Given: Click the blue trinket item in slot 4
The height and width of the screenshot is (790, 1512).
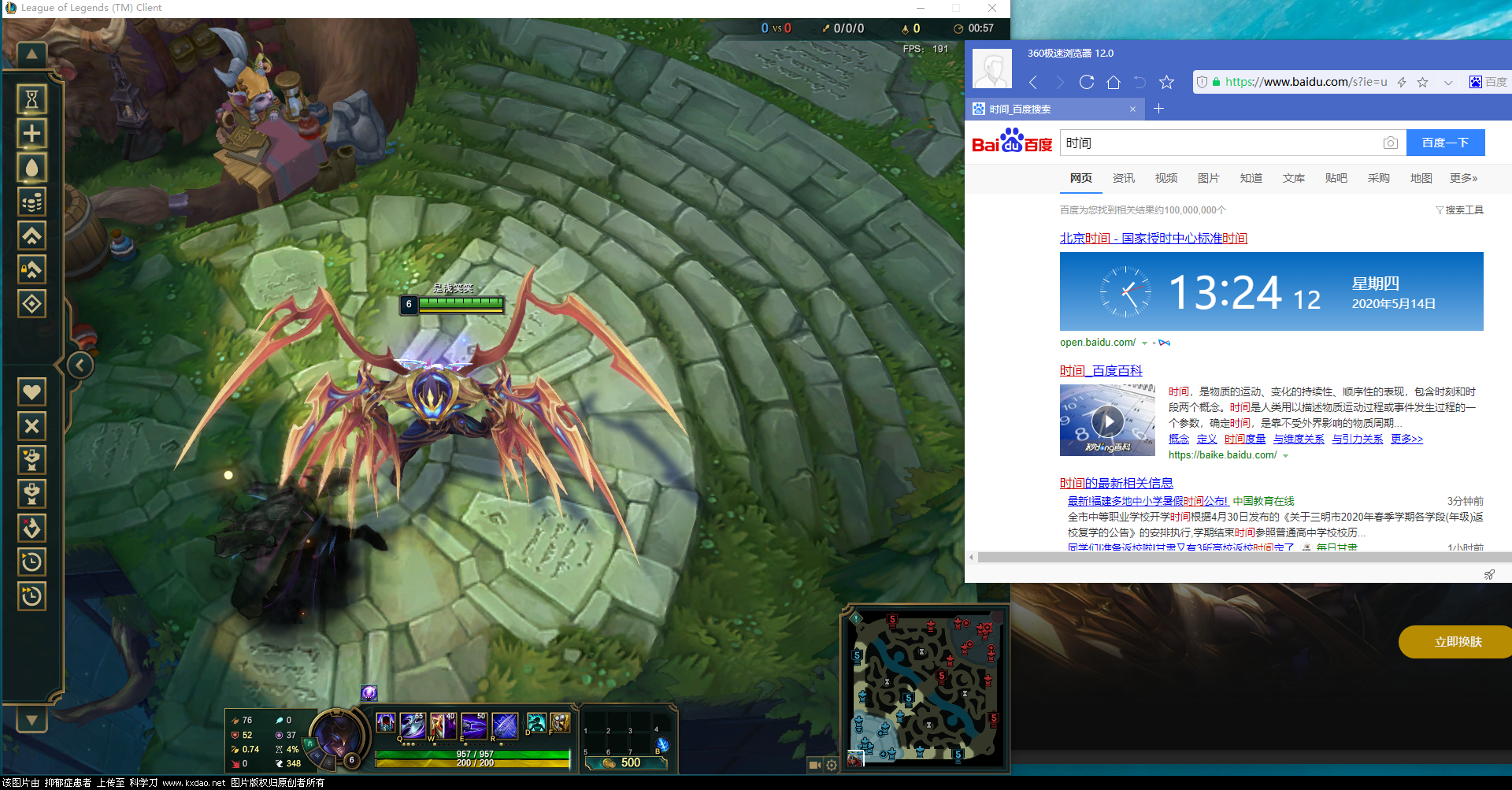Looking at the screenshot, I should click(661, 744).
